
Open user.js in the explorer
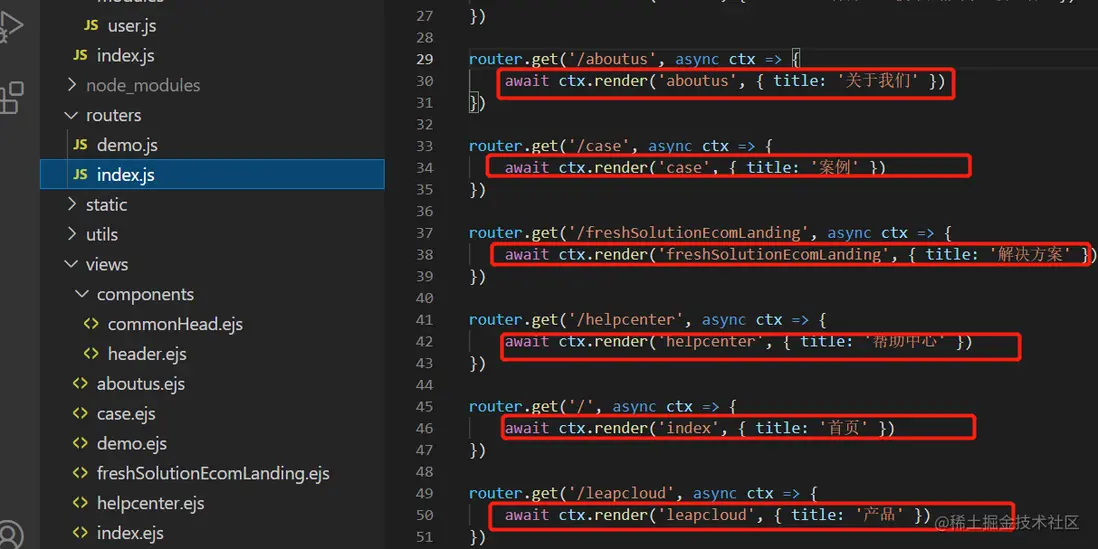[x=132, y=27]
